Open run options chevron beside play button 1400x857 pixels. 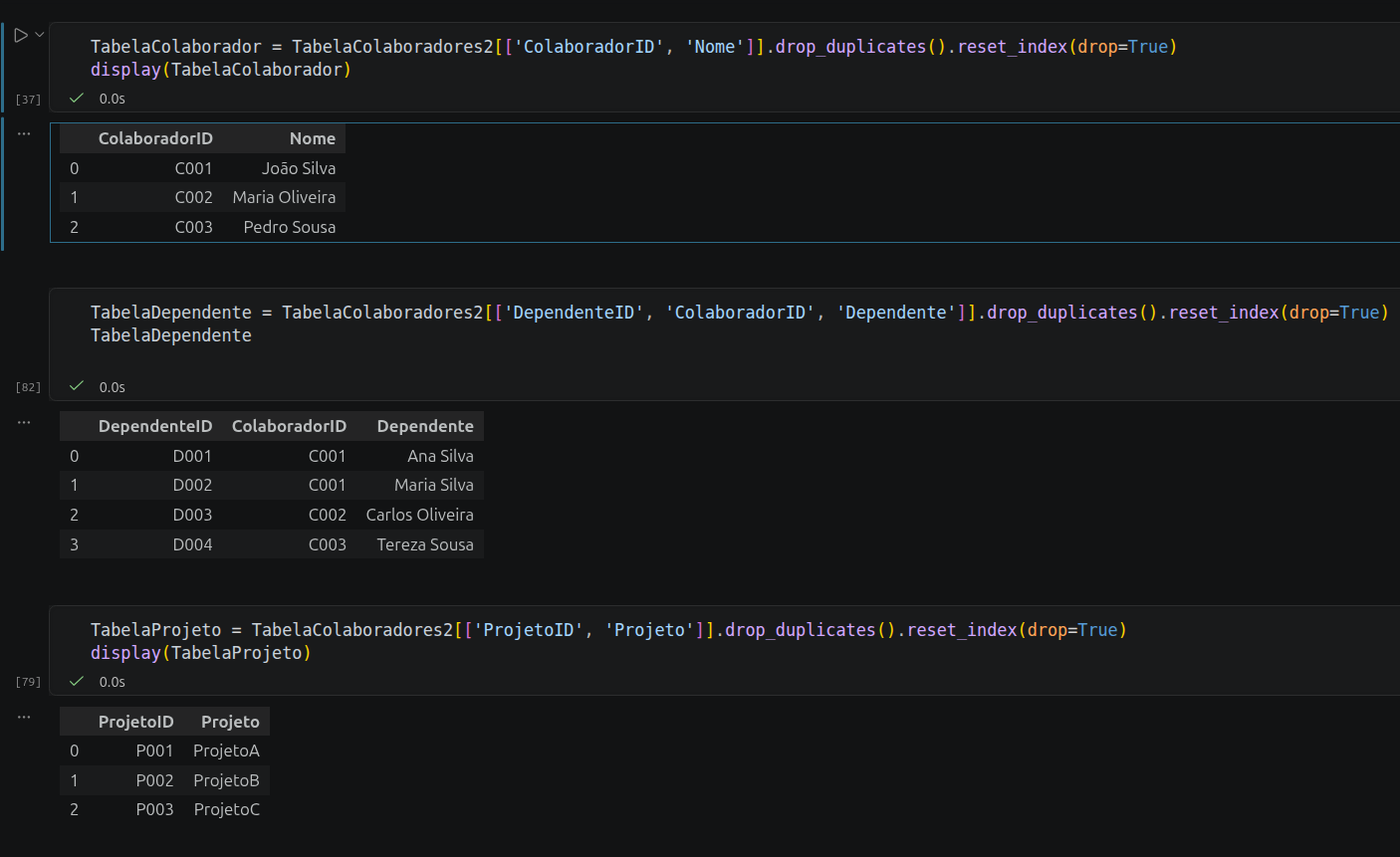click(40, 35)
